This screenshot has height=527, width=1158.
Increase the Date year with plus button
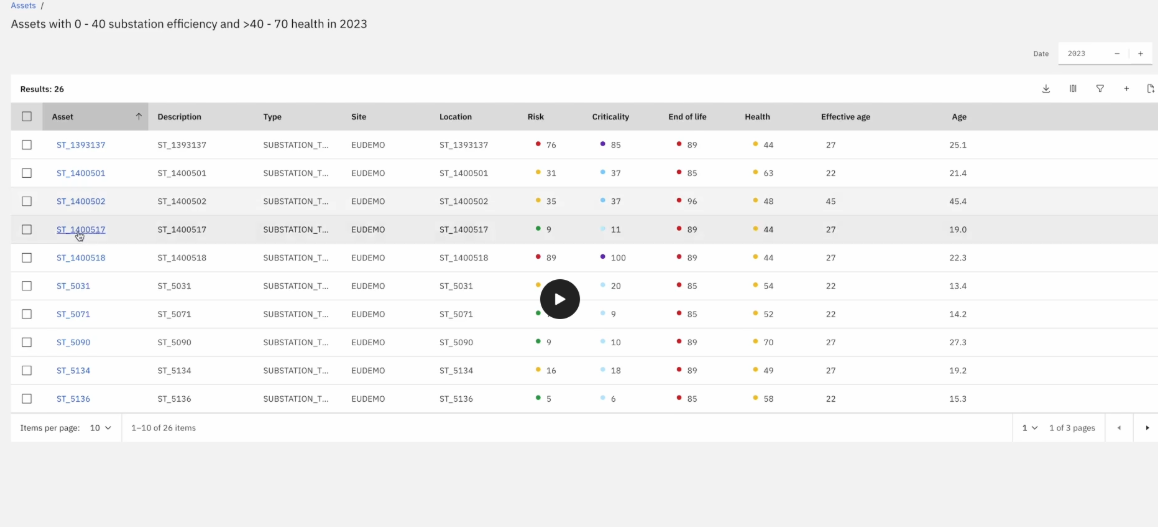coord(1140,54)
